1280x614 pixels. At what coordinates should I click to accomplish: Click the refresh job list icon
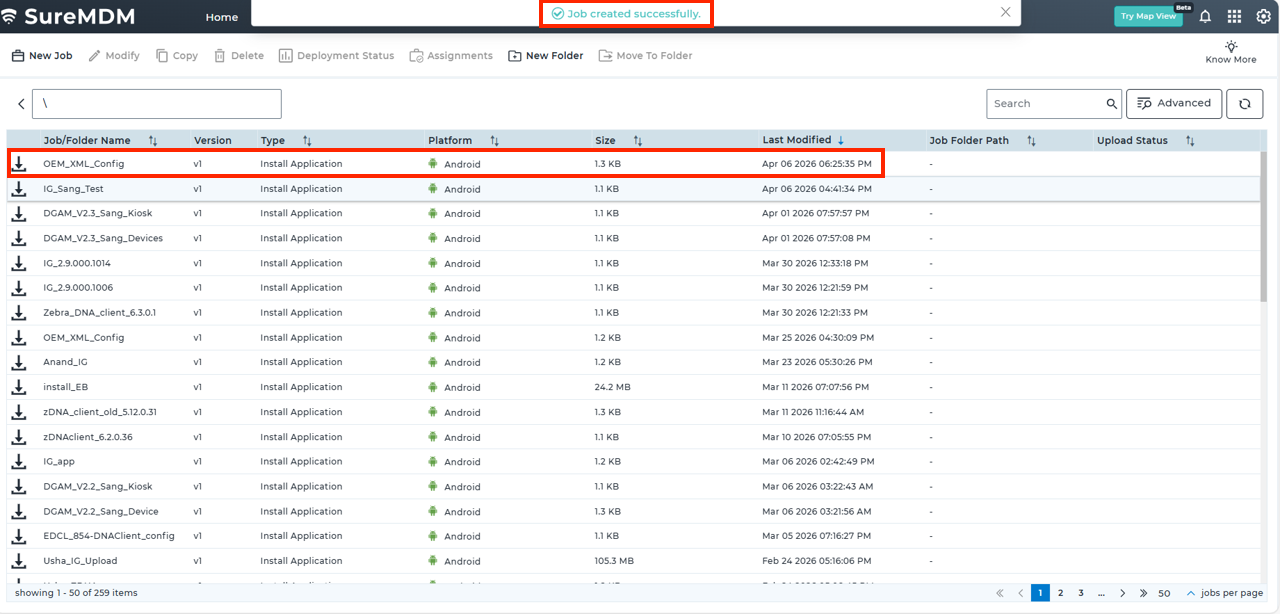click(x=1244, y=104)
